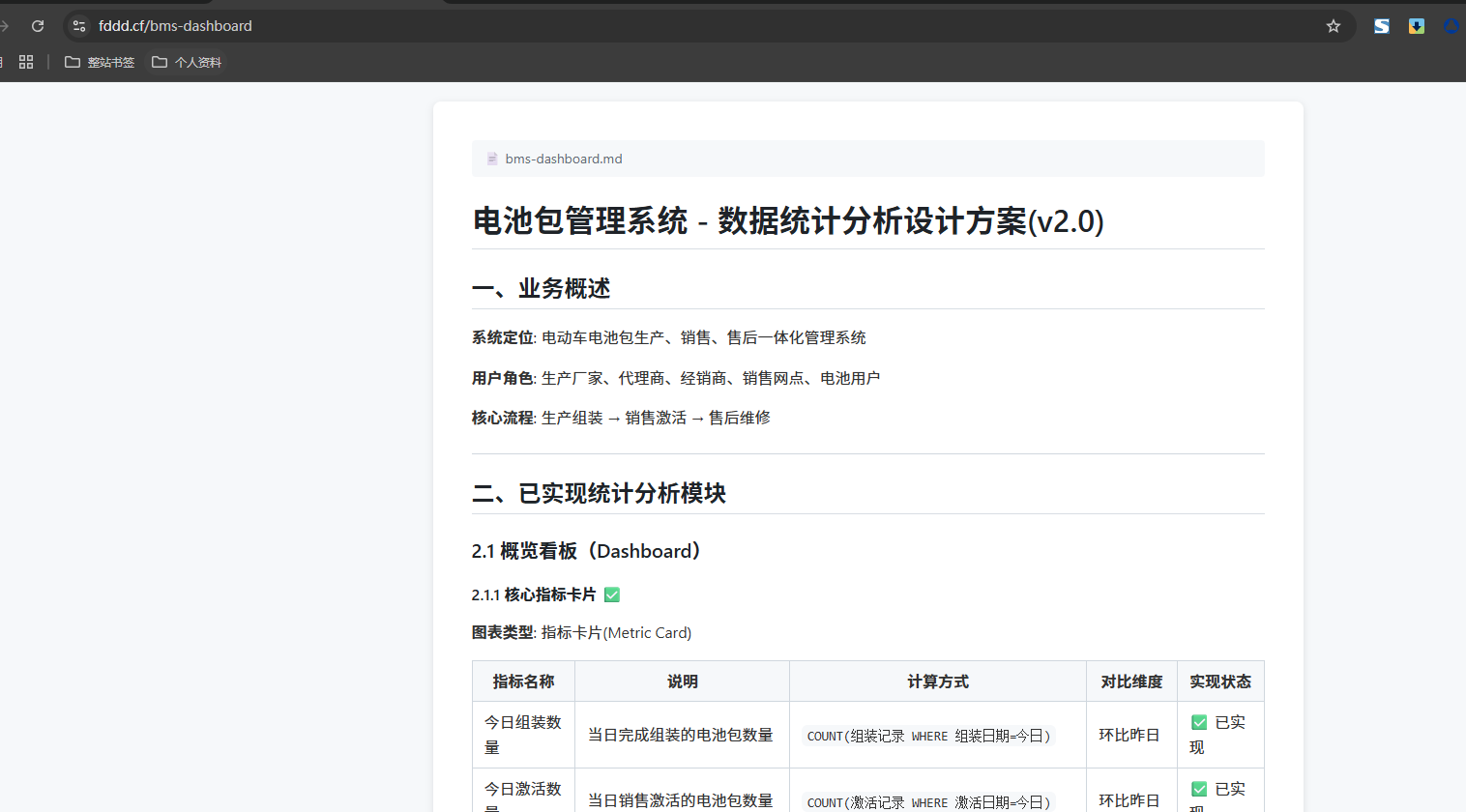Expand the 个人资料 bookmark folder
This screenshot has height=812, width=1466.
[187, 62]
